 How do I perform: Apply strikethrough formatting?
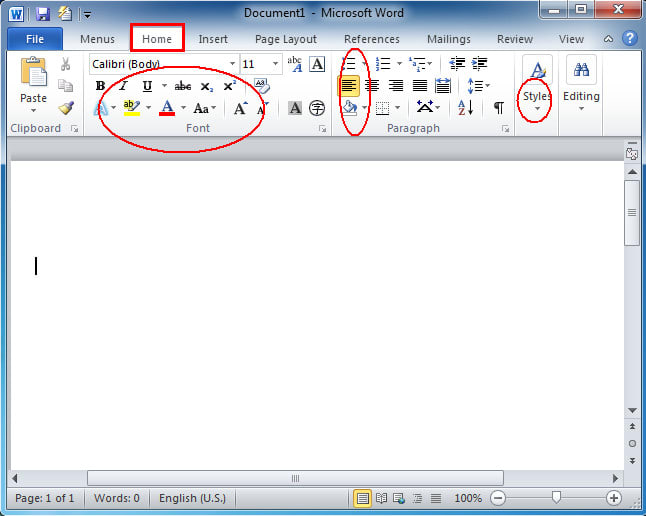tap(183, 86)
